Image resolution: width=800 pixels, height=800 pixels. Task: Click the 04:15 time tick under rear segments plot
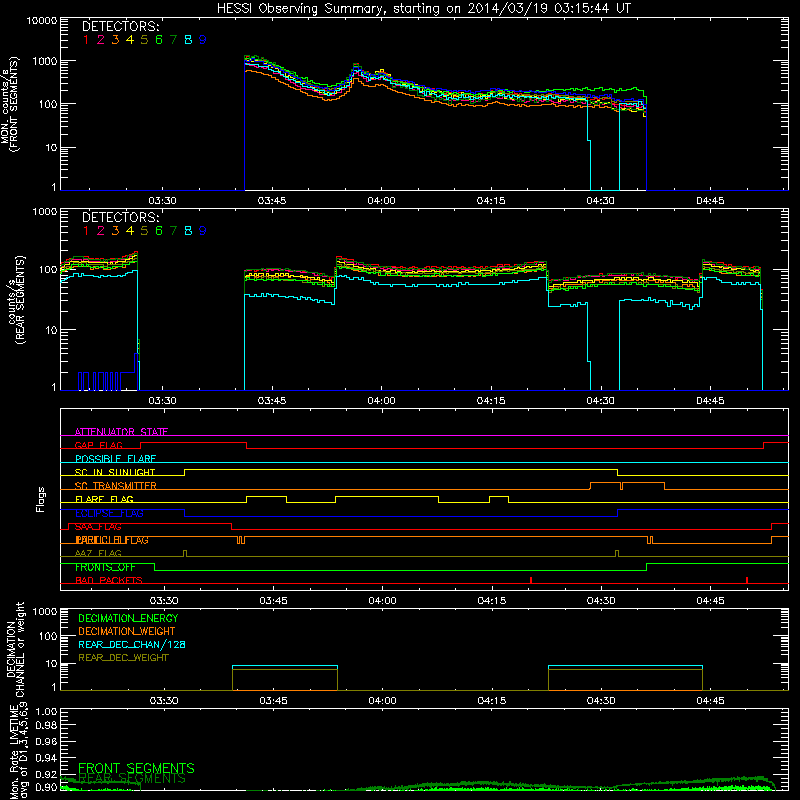491,401
